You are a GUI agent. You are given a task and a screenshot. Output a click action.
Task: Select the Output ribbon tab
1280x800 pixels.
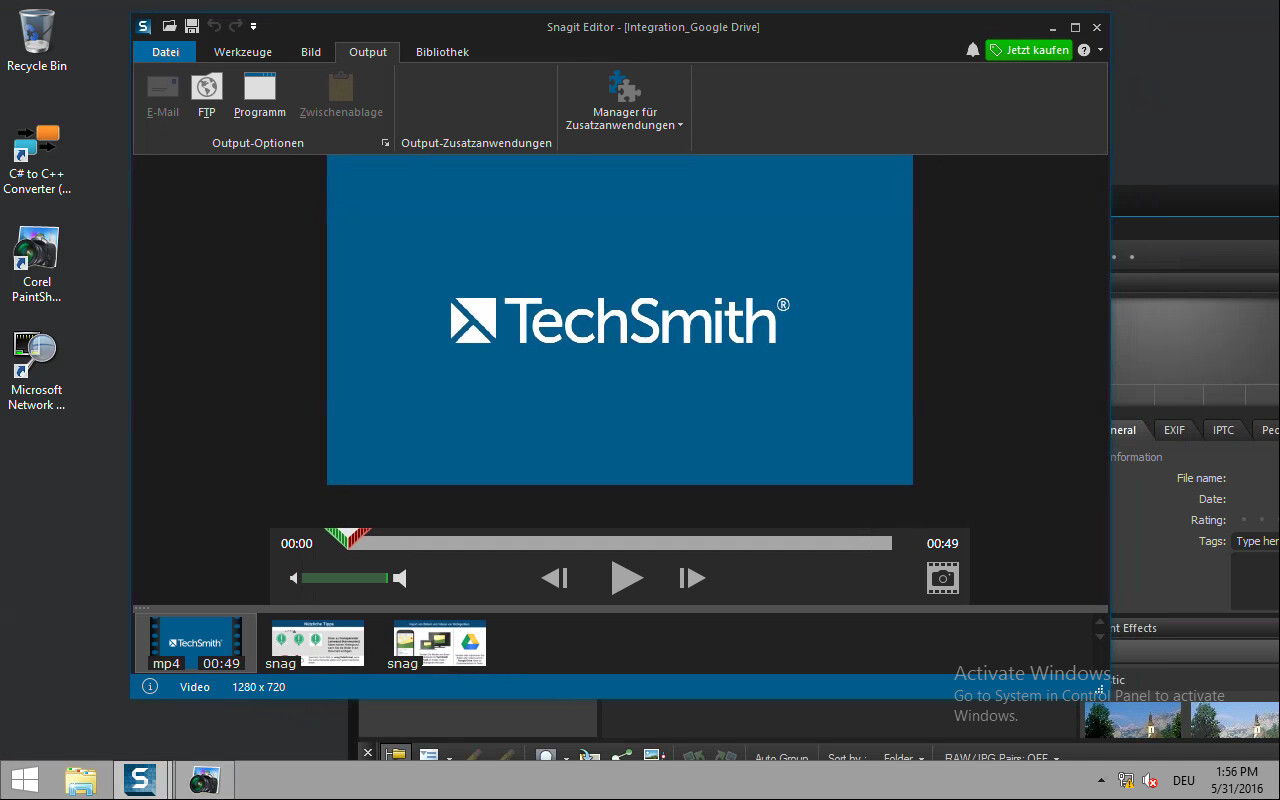[368, 52]
